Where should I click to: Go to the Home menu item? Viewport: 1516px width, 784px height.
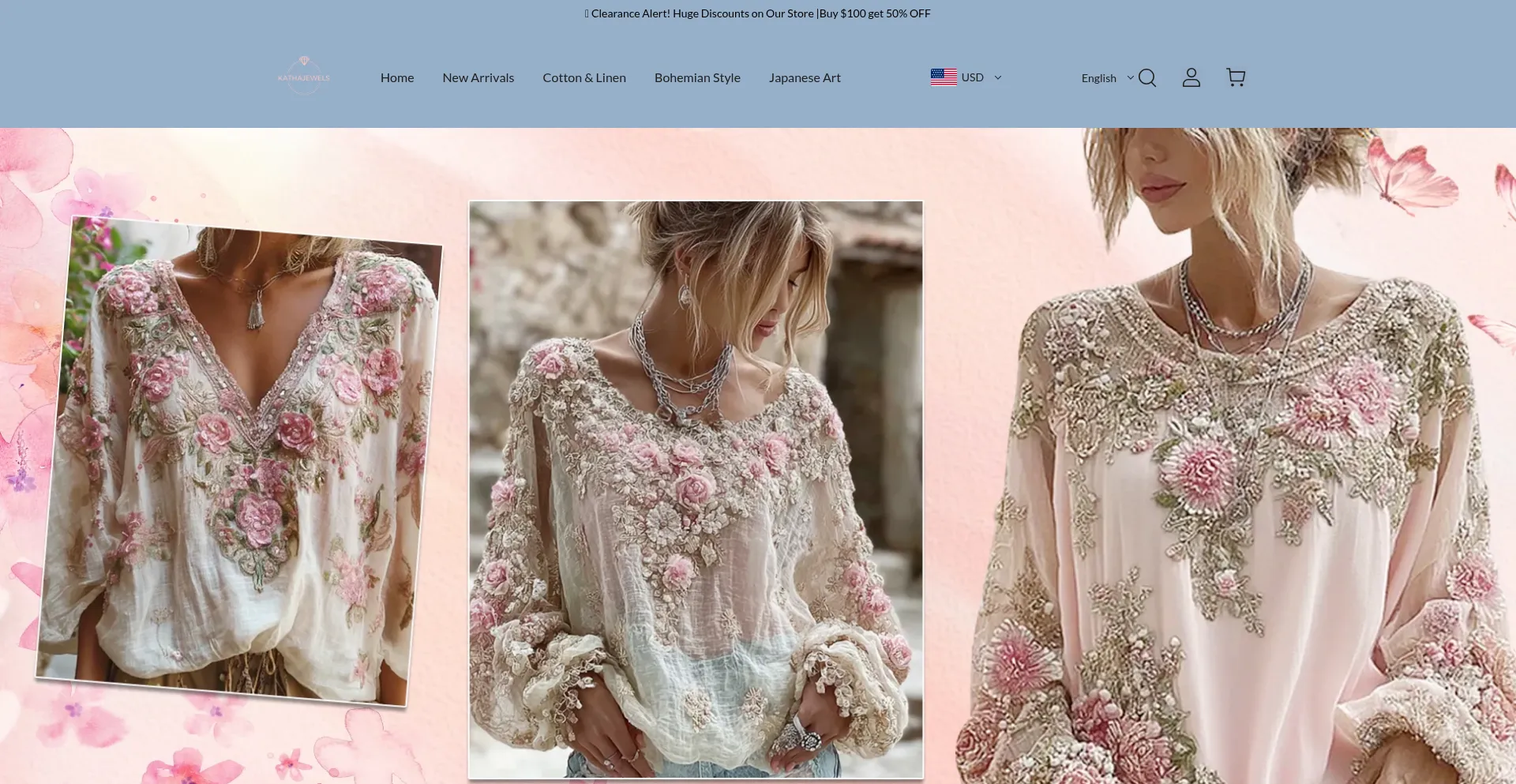click(x=397, y=77)
